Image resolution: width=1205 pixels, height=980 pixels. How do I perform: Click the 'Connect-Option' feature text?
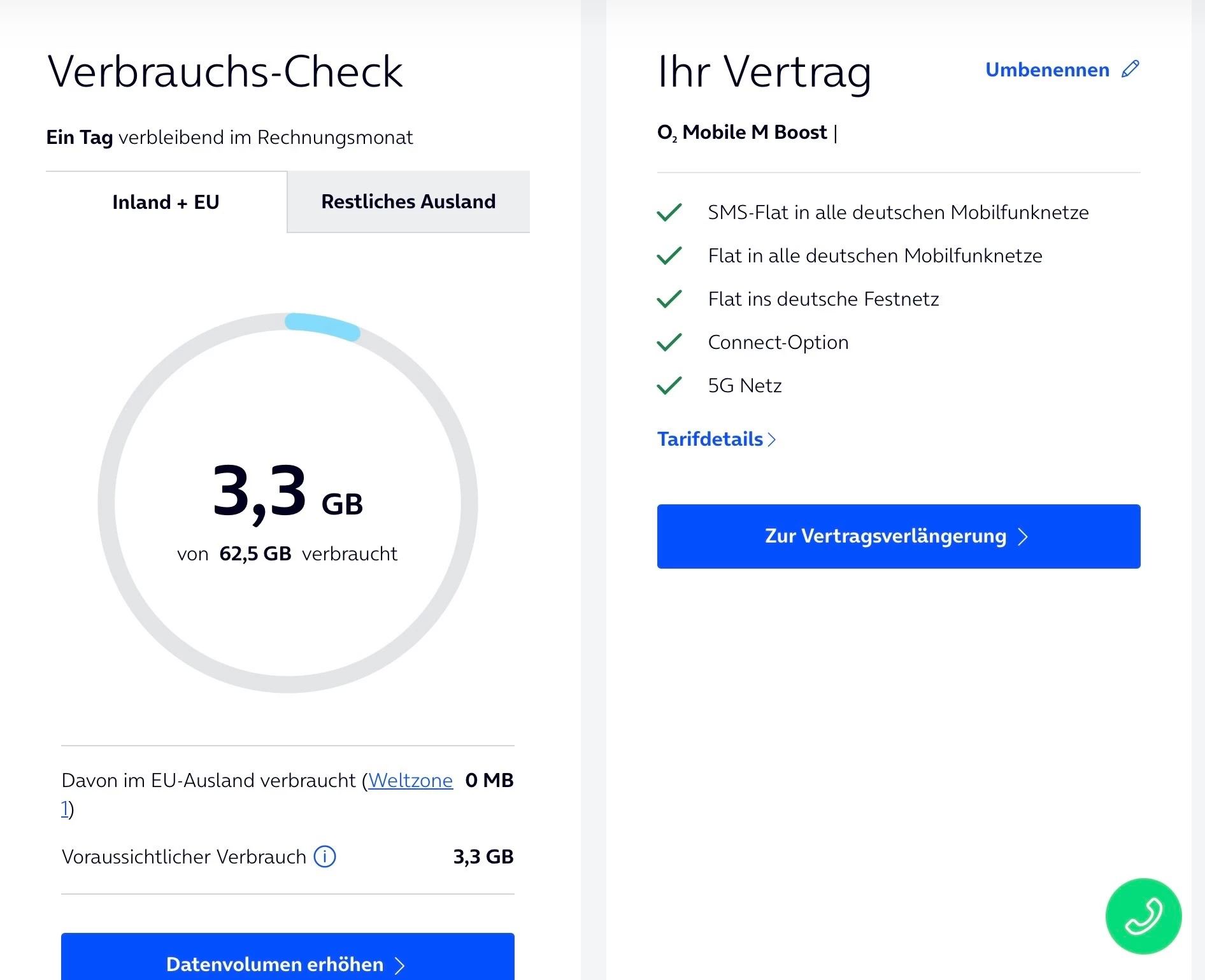pyautogui.click(x=778, y=342)
